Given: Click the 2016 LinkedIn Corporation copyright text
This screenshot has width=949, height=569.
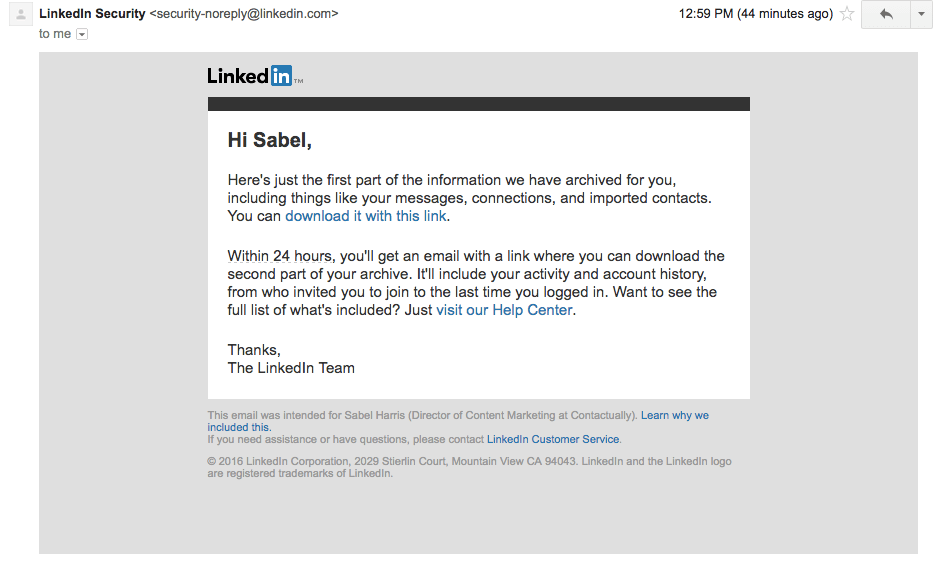Looking at the screenshot, I should (x=469, y=467).
